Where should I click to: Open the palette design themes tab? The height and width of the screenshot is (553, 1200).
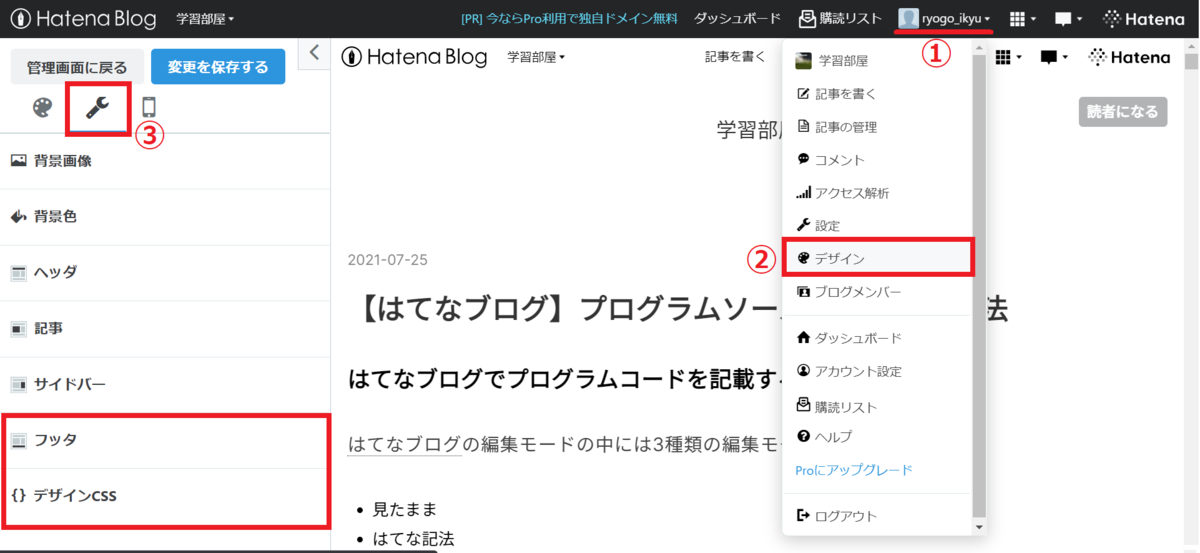[42, 108]
